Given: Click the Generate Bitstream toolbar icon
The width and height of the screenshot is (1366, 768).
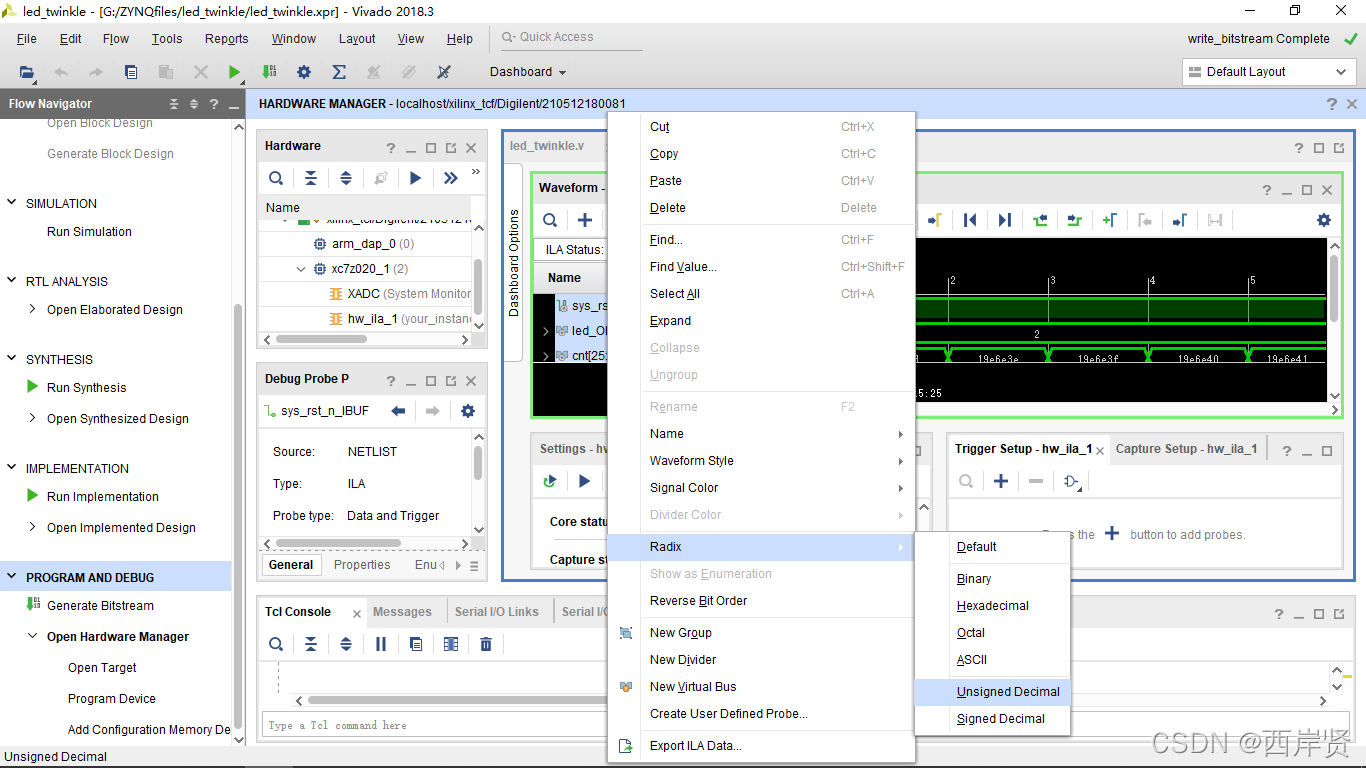Looking at the screenshot, I should pyautogui.click(x=269, y=72).
